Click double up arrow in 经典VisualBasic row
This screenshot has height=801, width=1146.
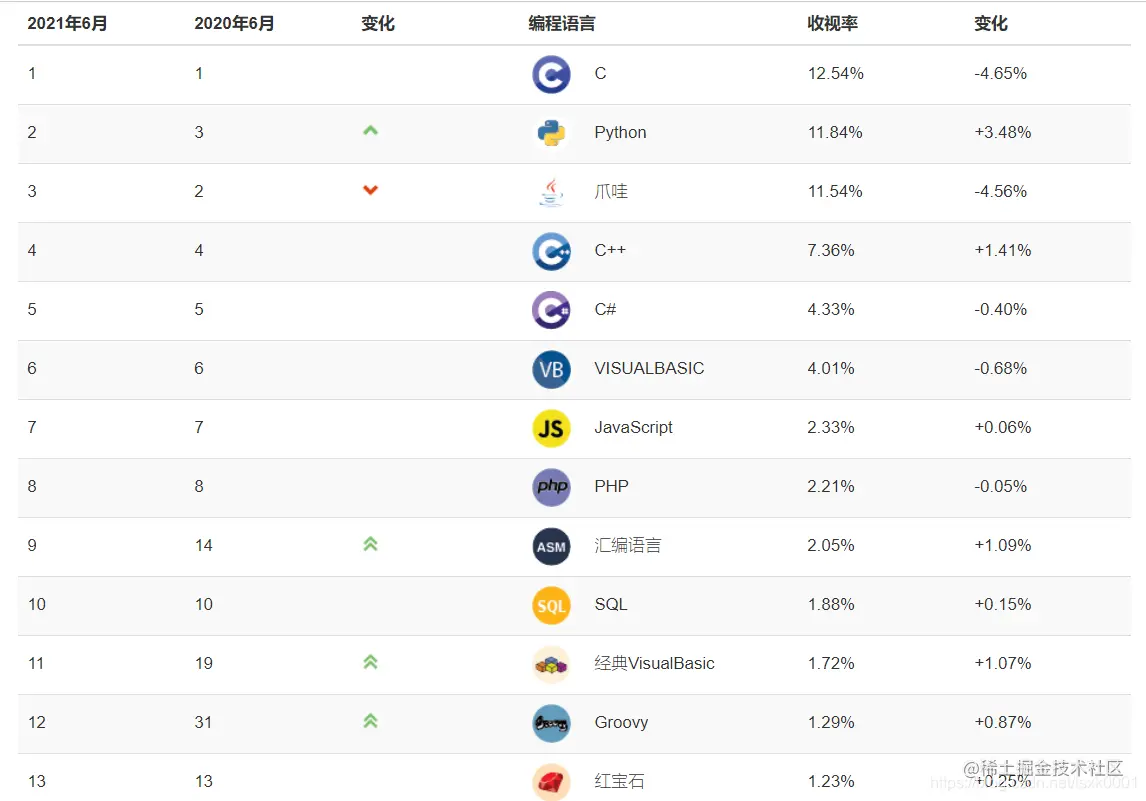point(371,662)
